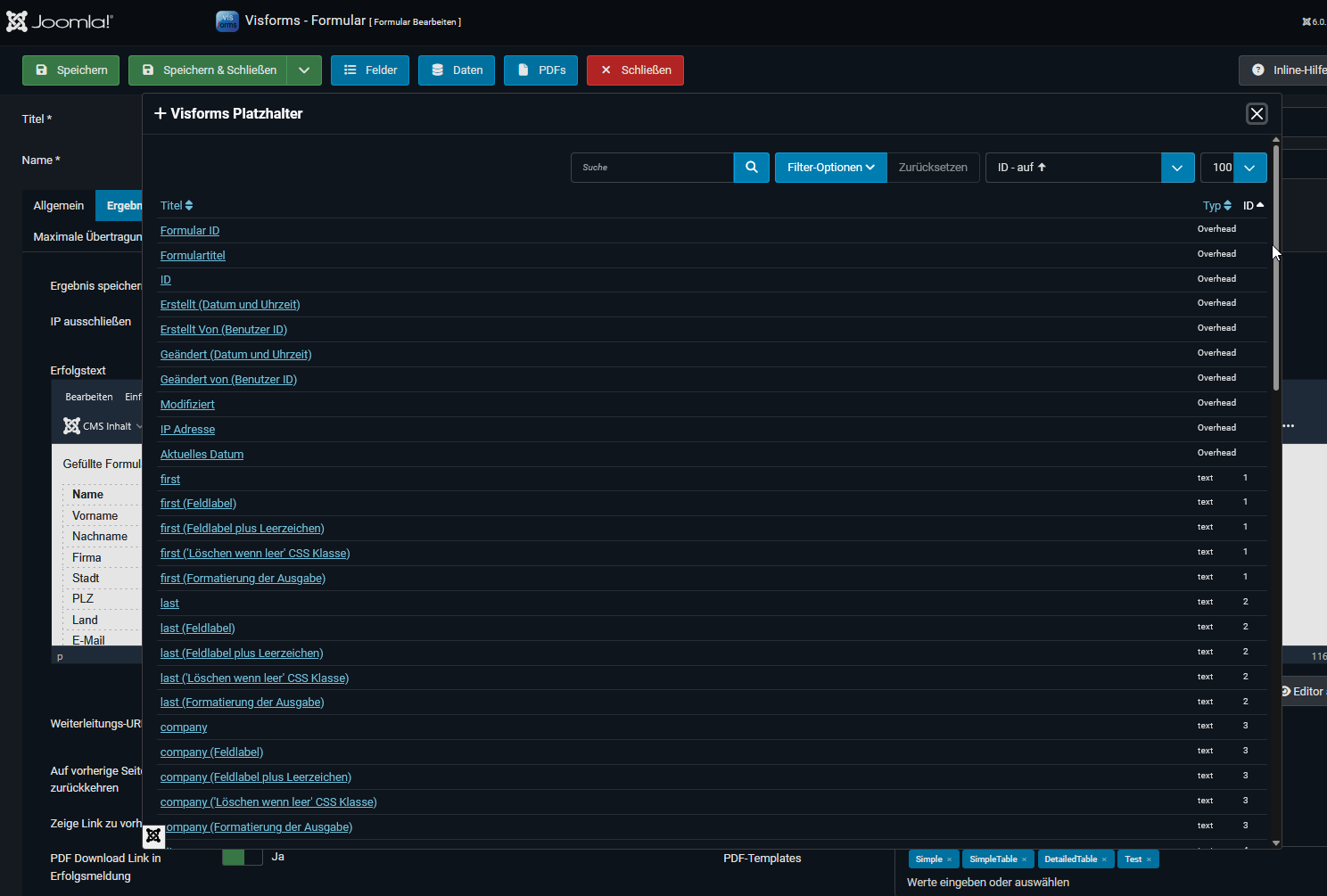Open the Bearbeiten editor menu
The width and height of the screenshot is (1327, 896).
point(89,397)
